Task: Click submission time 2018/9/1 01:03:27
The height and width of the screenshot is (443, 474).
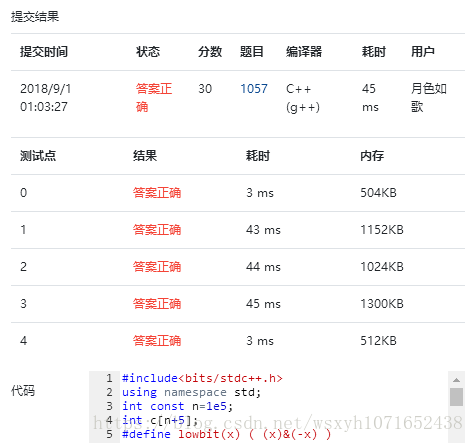Action: (45, 98)
